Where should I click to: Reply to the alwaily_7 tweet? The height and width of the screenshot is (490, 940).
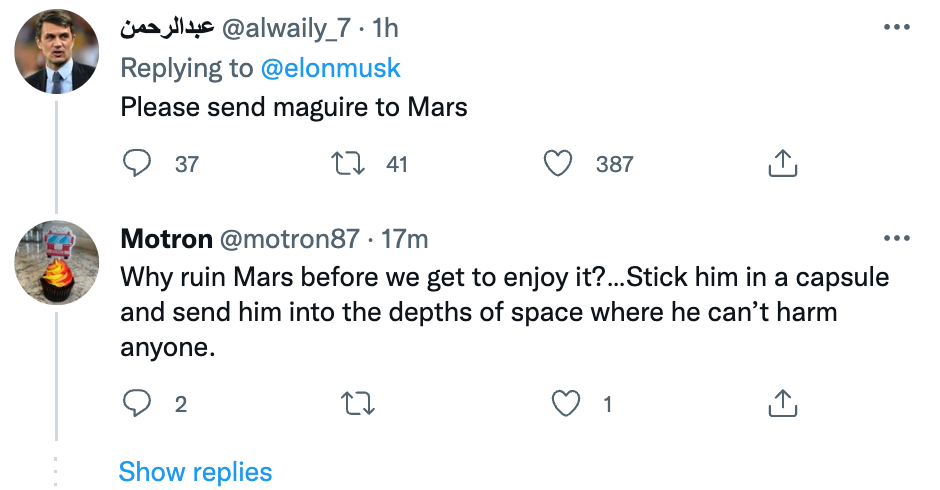[x=137, y=164]
